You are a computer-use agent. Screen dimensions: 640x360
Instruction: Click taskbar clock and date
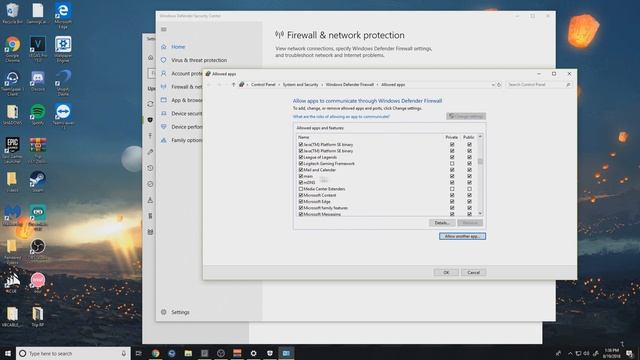tap(611, 353)
